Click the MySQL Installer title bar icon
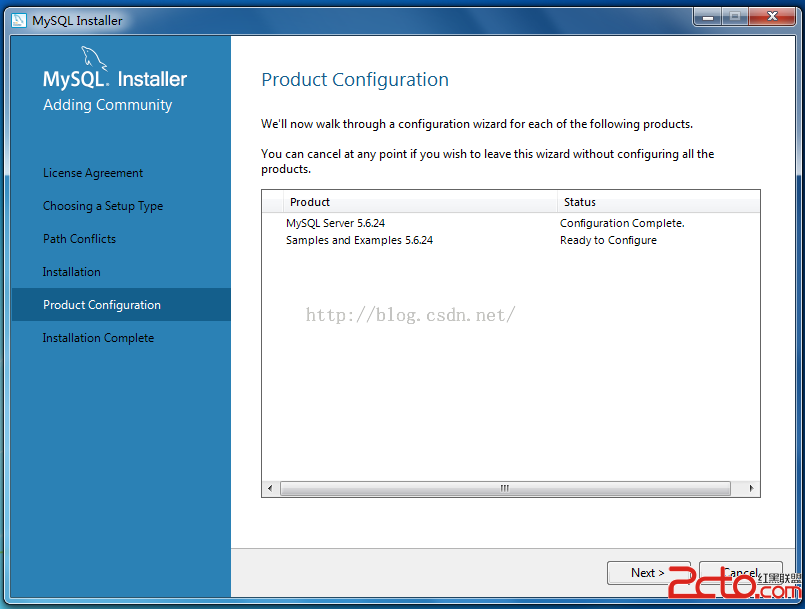The height and width of the screenshot is (609, 805). 19,20
